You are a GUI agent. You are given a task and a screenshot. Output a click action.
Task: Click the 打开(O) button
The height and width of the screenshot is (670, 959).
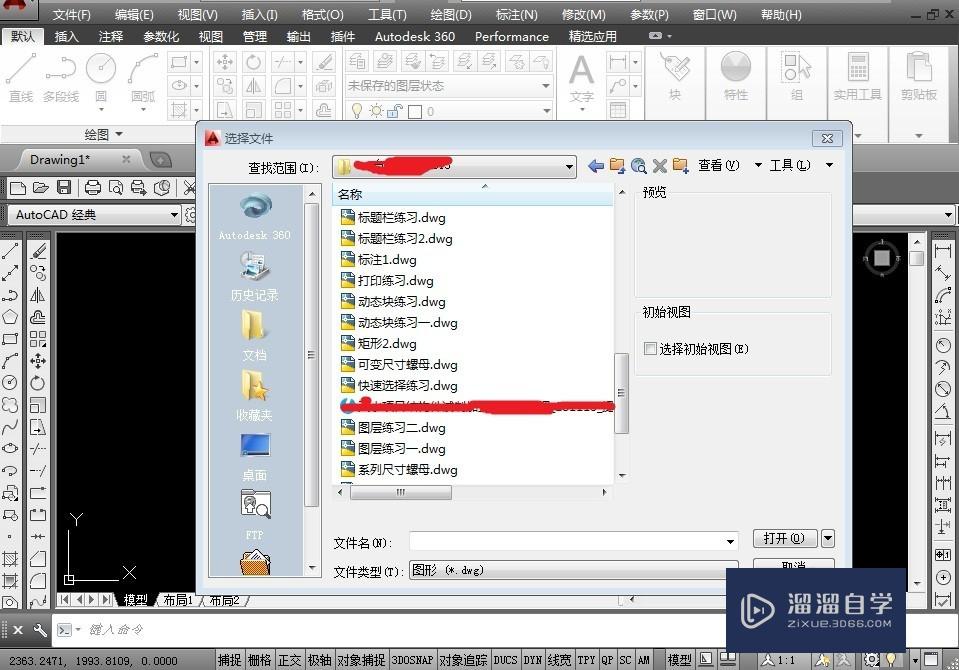click(x=787, y=538)
